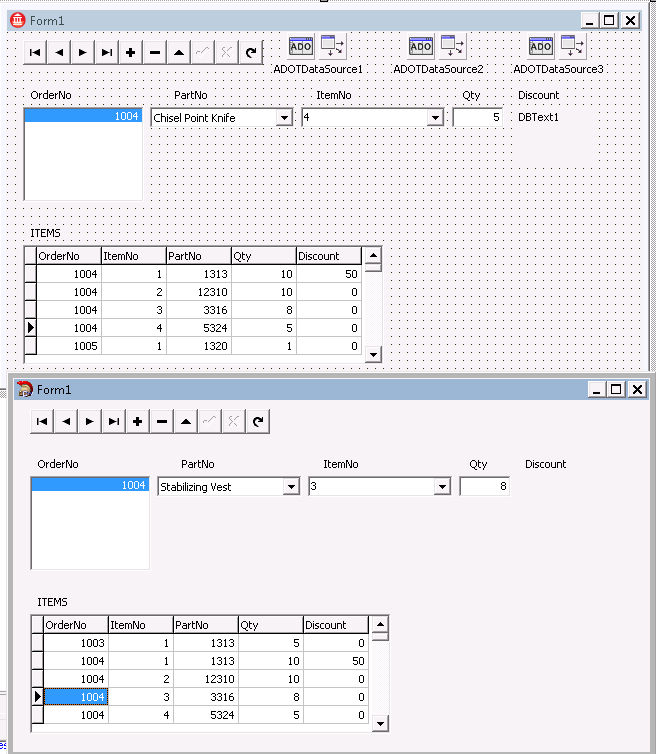Image resolution: width=656 pixels, height=754 pixels.
Task: Insert a record with lower Form1 plus button
Action: pyautogui.click(x=138, y=422)
